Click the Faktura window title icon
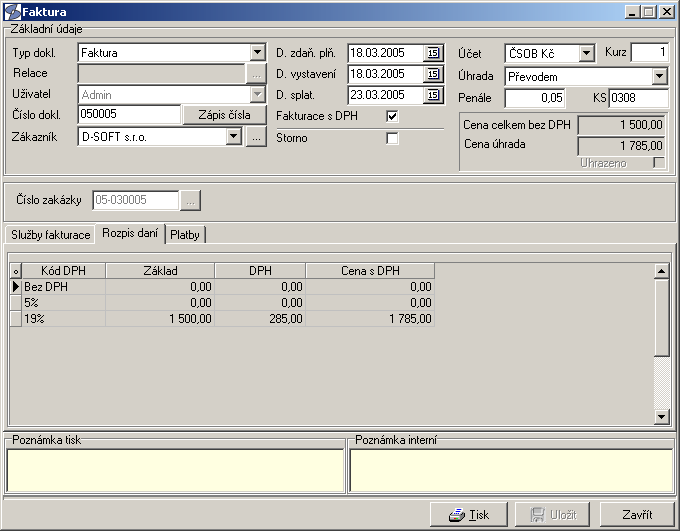 (12, 11)
